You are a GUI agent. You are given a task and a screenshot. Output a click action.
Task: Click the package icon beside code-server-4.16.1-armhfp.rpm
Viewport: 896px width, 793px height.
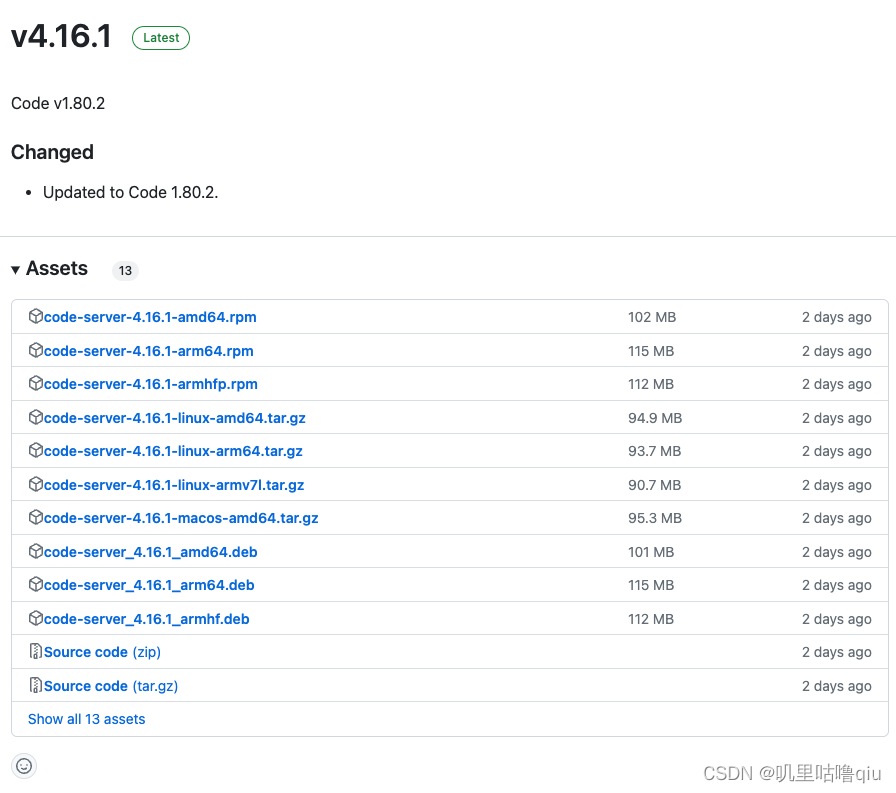[35, 383]
